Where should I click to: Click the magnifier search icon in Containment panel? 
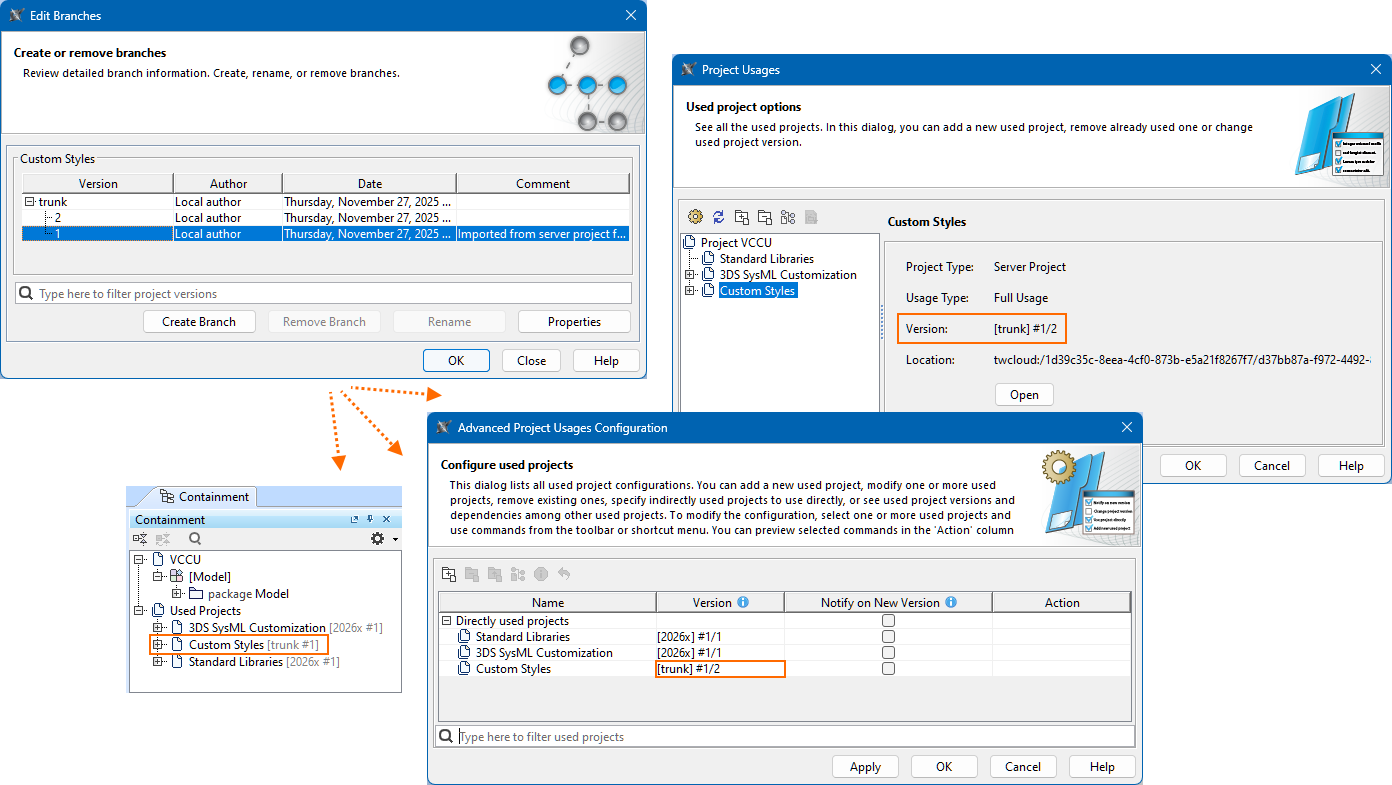click(x=195, y=538)
